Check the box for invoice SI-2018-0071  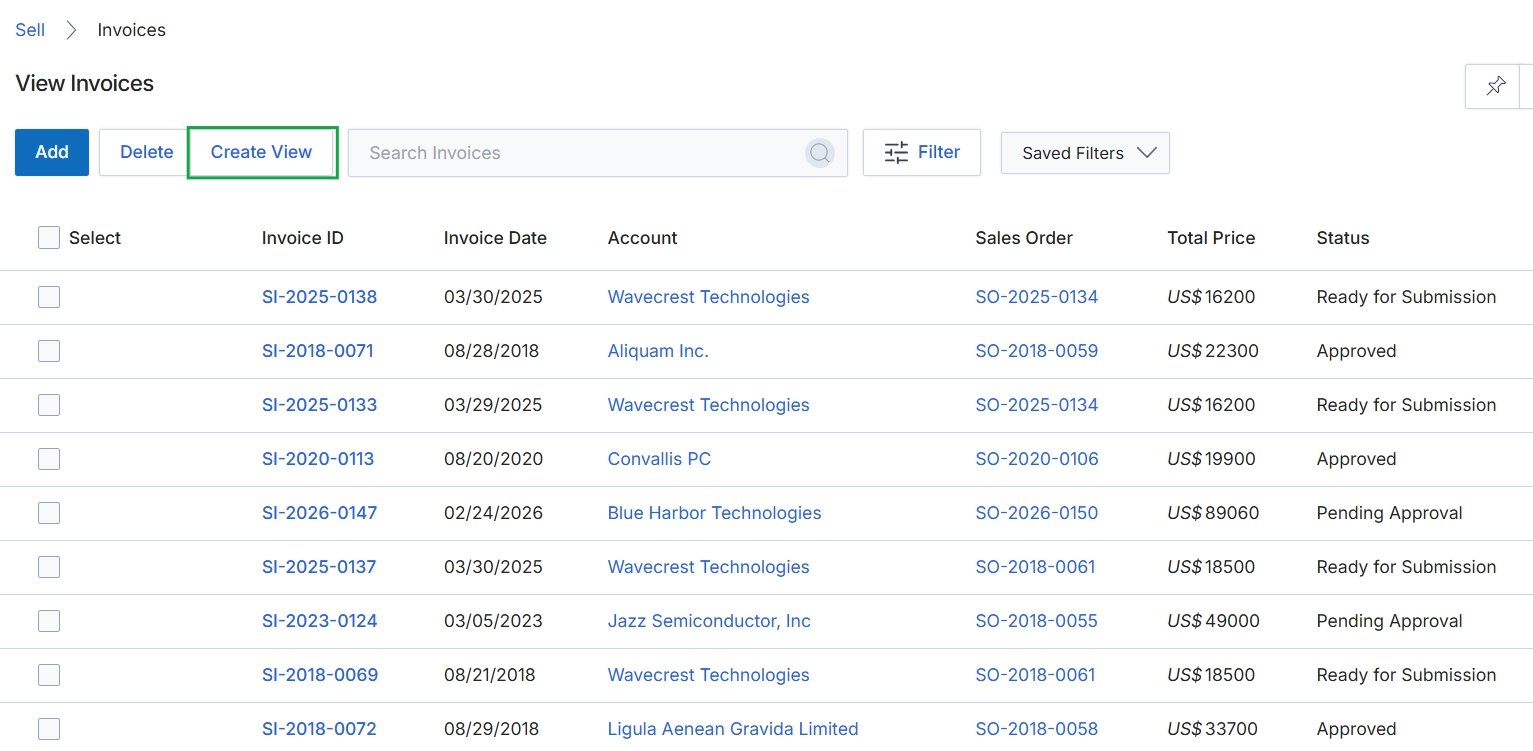49,351
